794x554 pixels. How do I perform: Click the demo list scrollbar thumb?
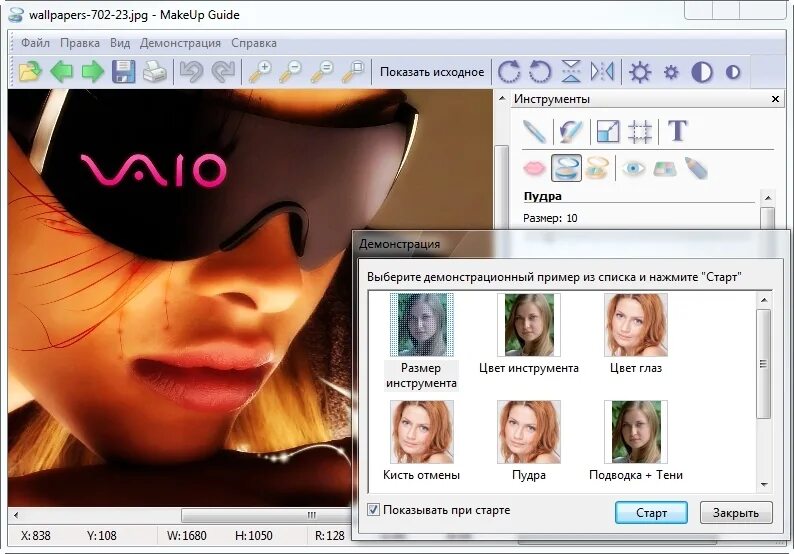(764, 364)
